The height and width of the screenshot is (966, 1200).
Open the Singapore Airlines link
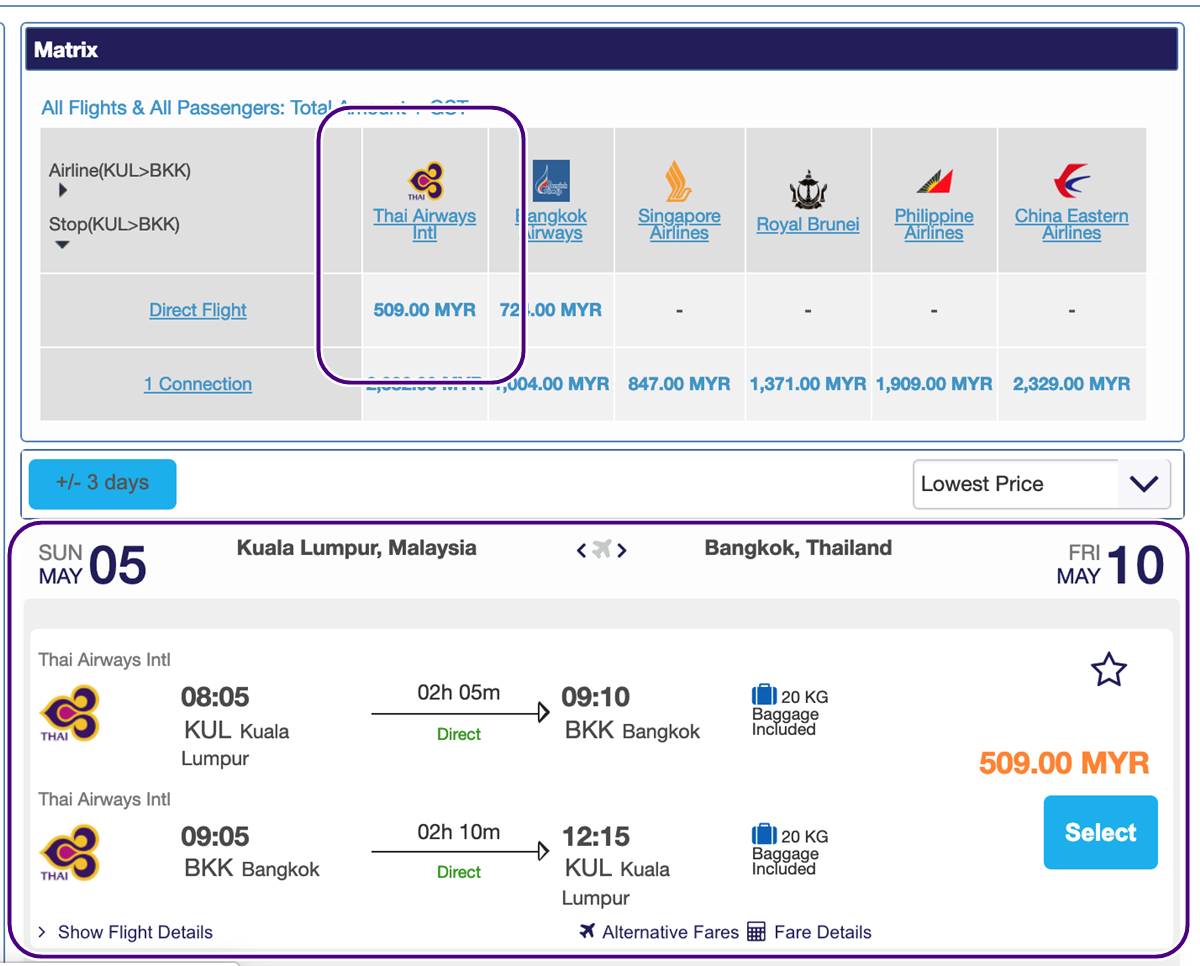tap(679, 224)
